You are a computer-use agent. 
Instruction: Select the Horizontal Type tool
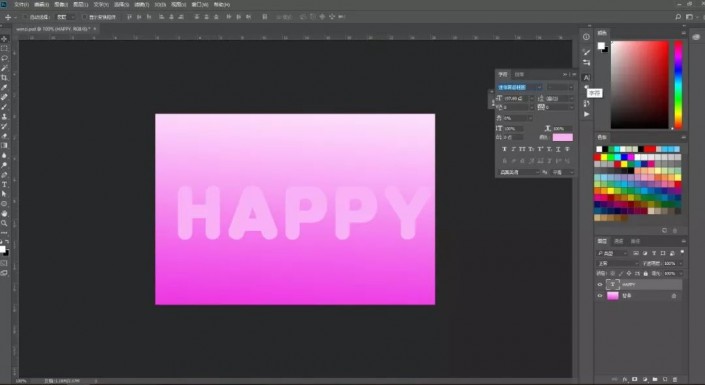tap(4, 184)
